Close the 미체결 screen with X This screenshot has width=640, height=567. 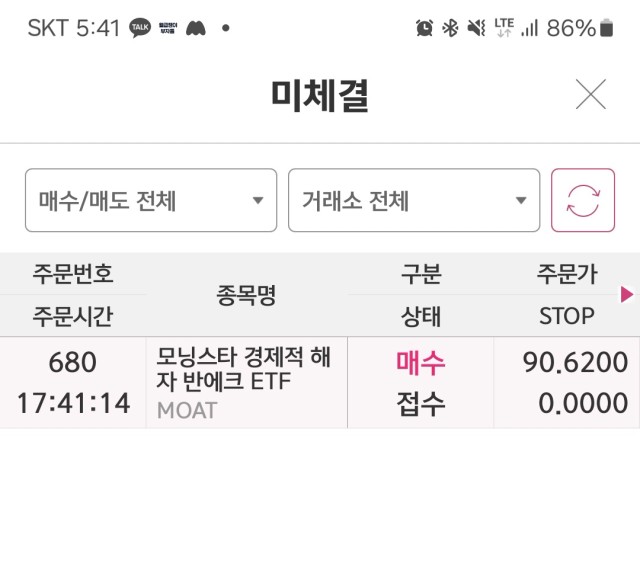pyautogui.click(x=591, y=94)
